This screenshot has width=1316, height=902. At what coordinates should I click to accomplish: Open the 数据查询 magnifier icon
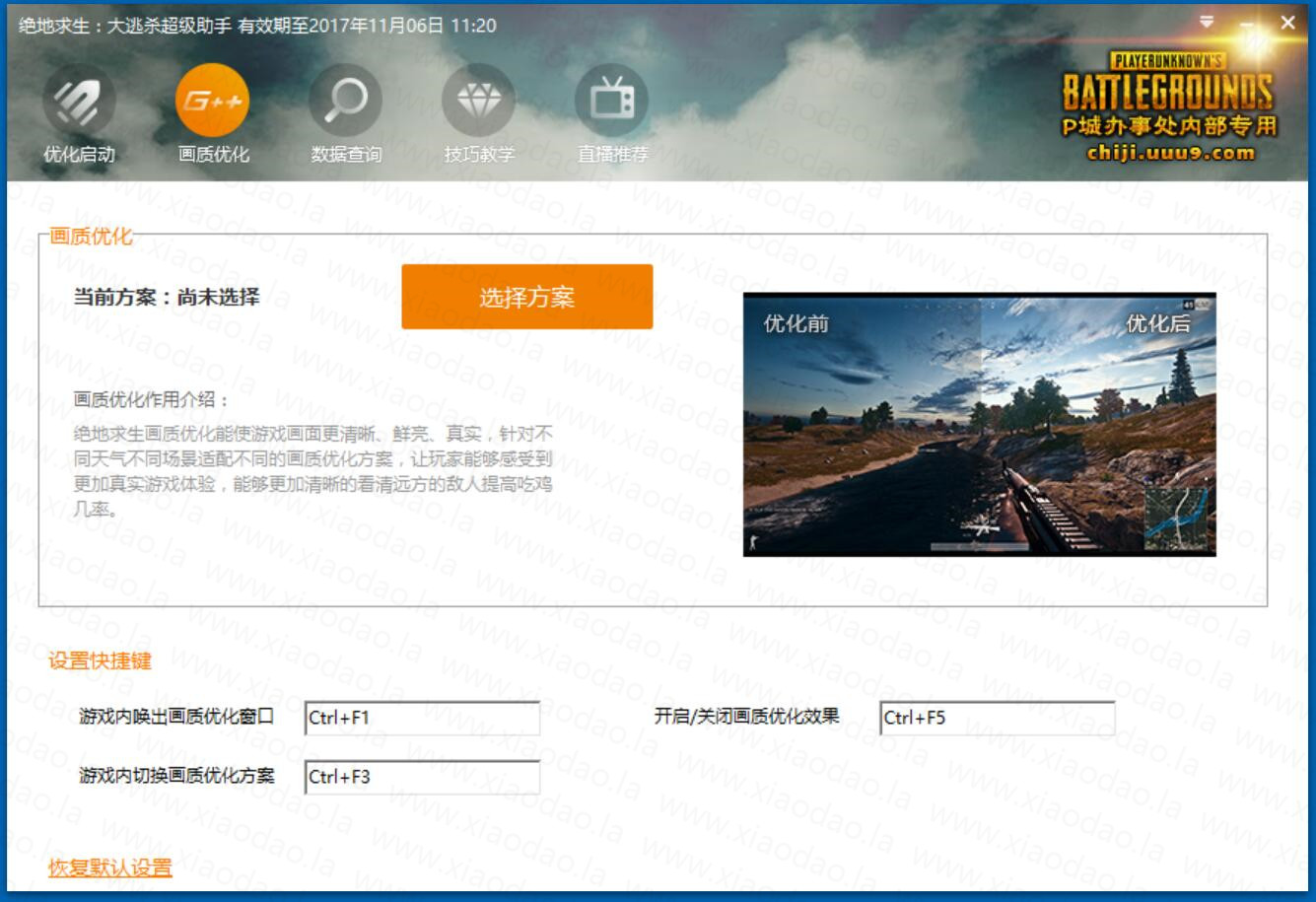click(346, 101)
